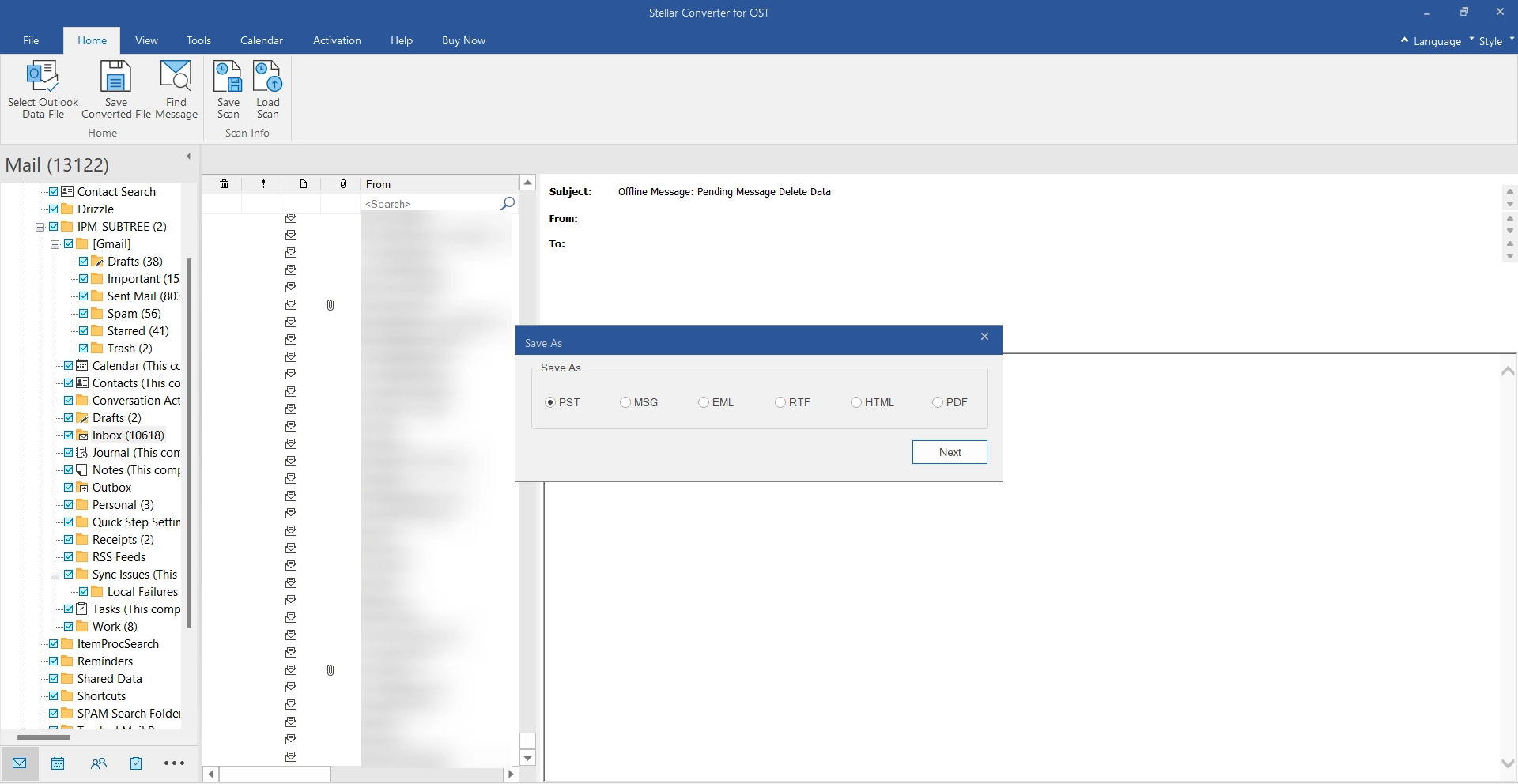The image size is (1518, 784).
Task: Sort by attachment paperclip column header
Action: 342,184
